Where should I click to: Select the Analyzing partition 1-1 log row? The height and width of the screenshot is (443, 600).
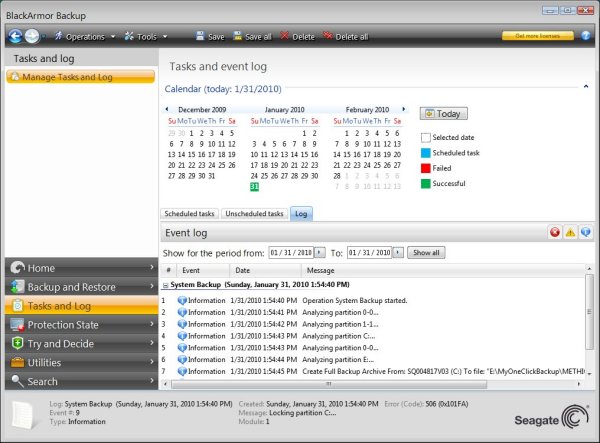tap(373, 324)
